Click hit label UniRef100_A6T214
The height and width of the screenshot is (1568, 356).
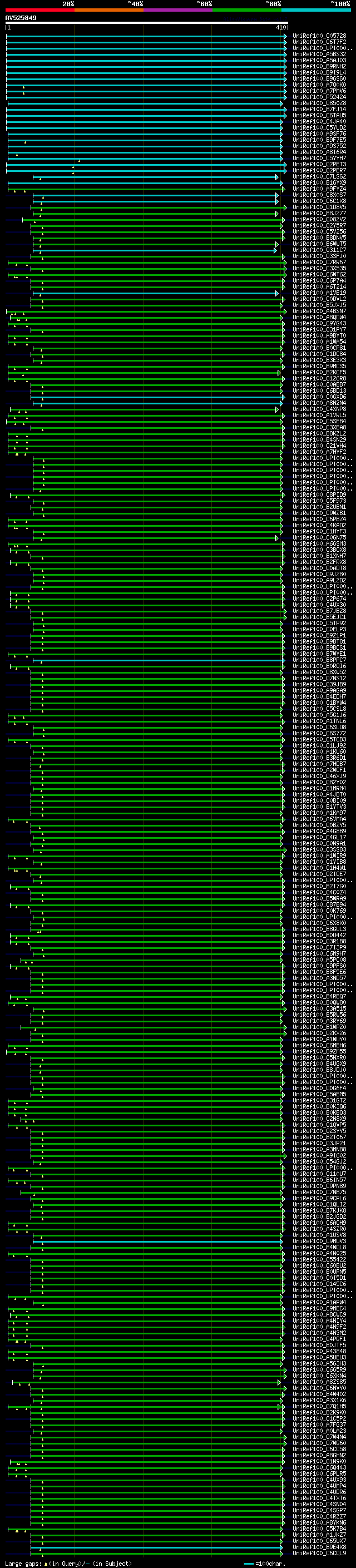[x=319, y=286]
